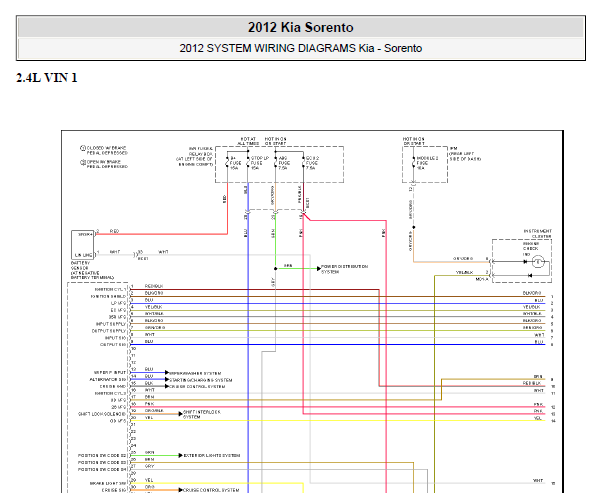This screenshot has height=493, width=605.
Task: Click the engine check indicator lamp symbol
Action: 537,262
